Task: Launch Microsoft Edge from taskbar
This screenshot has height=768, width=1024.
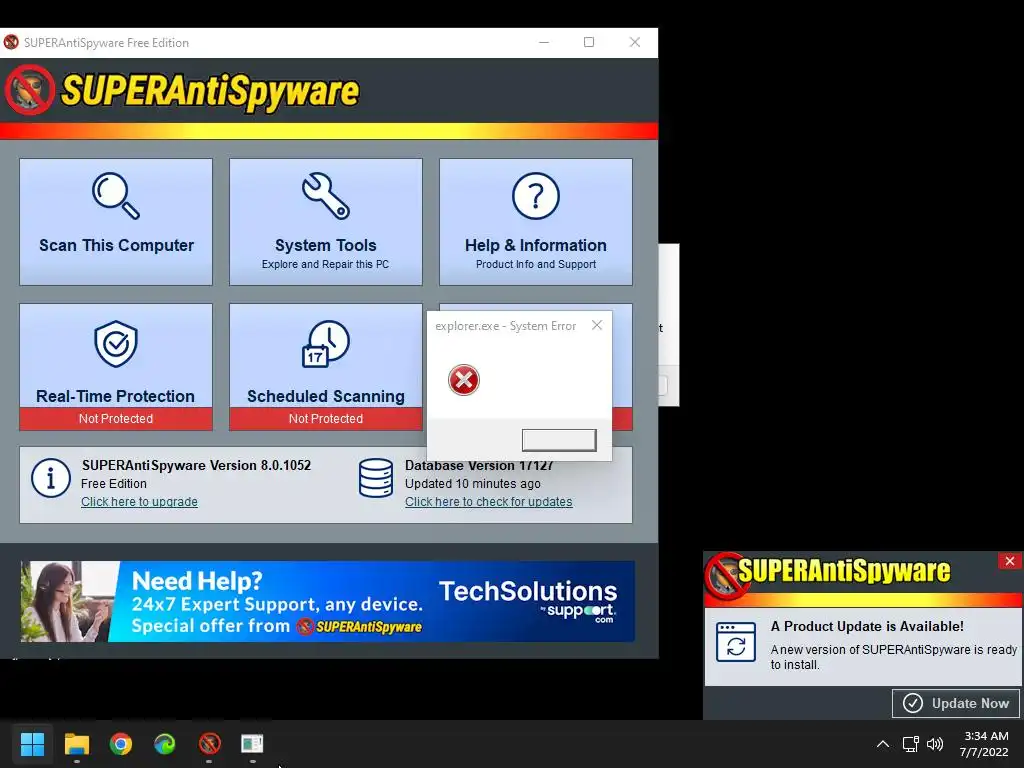Action: (165, 744)
